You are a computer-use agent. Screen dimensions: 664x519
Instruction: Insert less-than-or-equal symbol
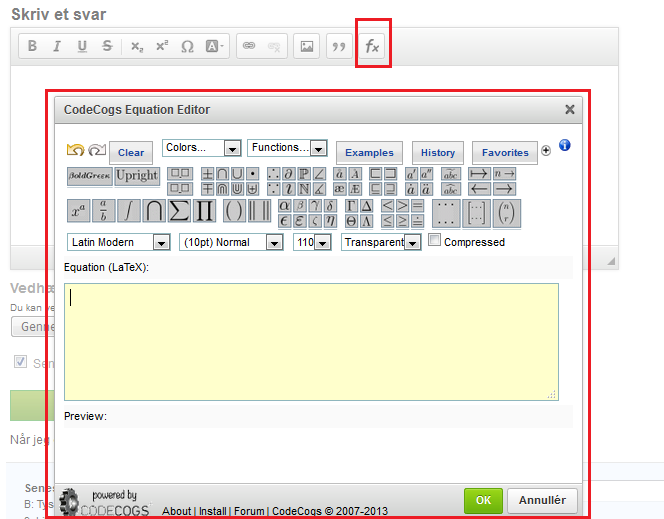pyautogui.click(x=387, y=221)
